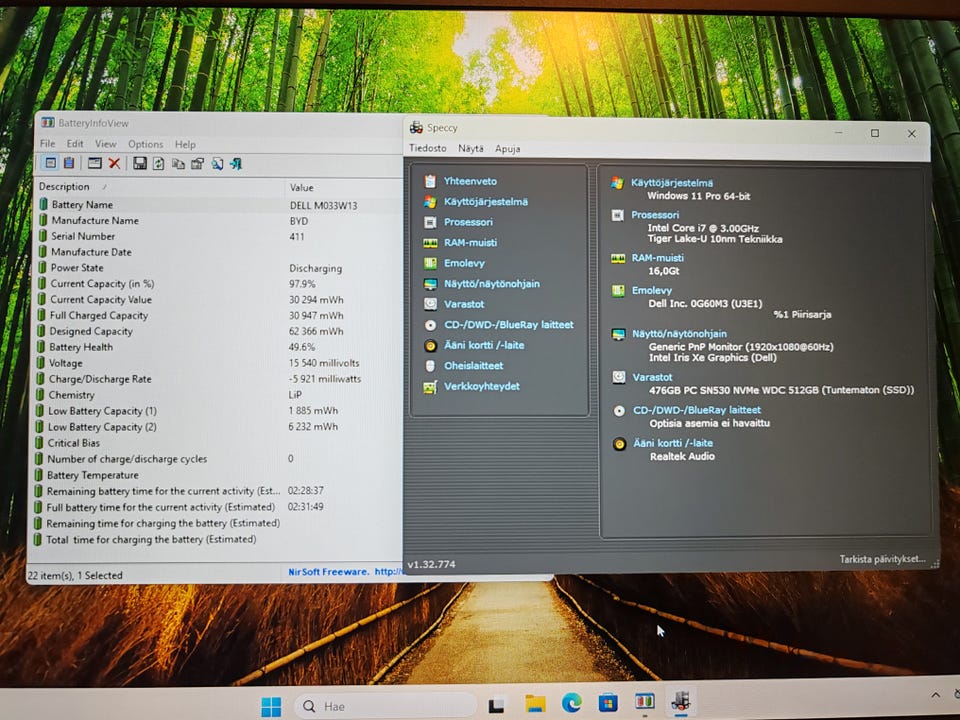Click Tarkista päivitykset link in Speccy

[882, 559]
